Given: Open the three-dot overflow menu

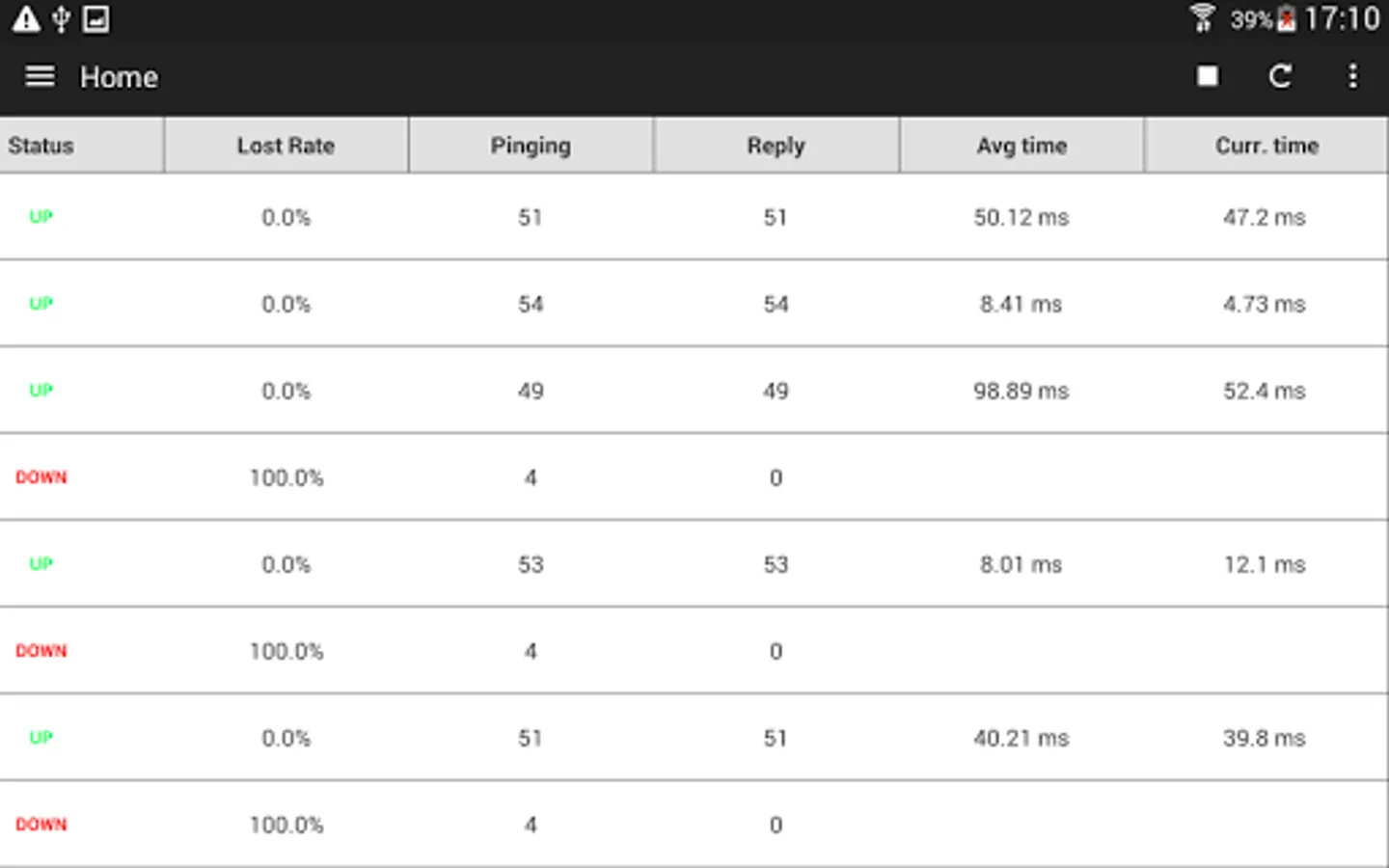Looking at the screenshot, I should click(x=1352, y=76).
